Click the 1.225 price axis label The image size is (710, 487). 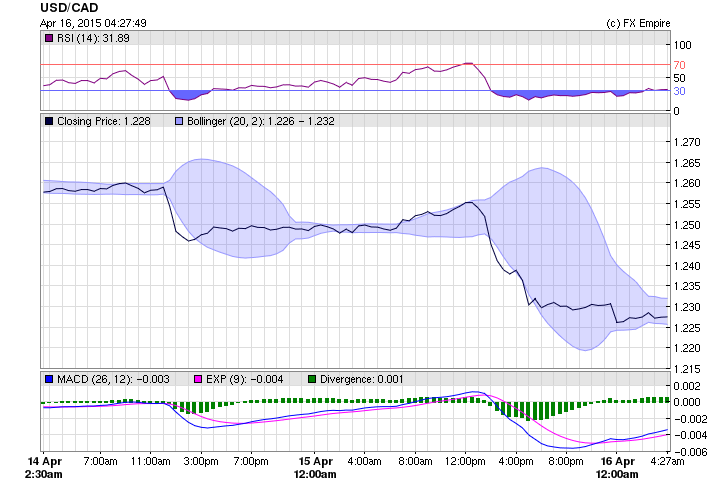pyautogui.click(x=687, y=328)
